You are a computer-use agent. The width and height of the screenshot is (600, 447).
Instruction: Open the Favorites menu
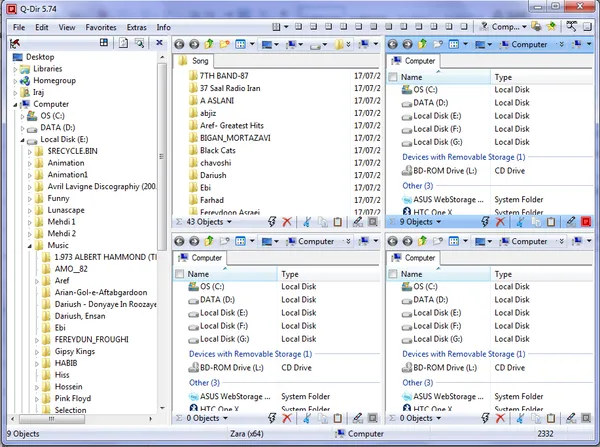pyautogui.click(x=101, y=27)
